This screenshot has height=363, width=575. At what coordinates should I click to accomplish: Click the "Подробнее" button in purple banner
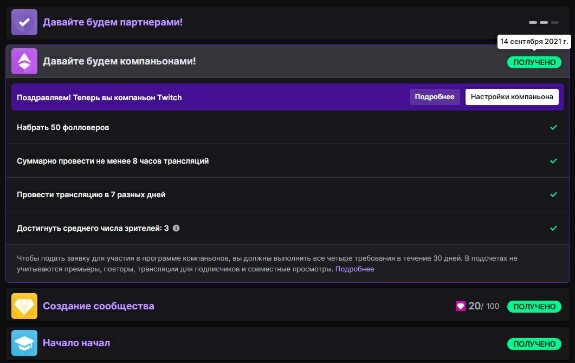[435, 97]
